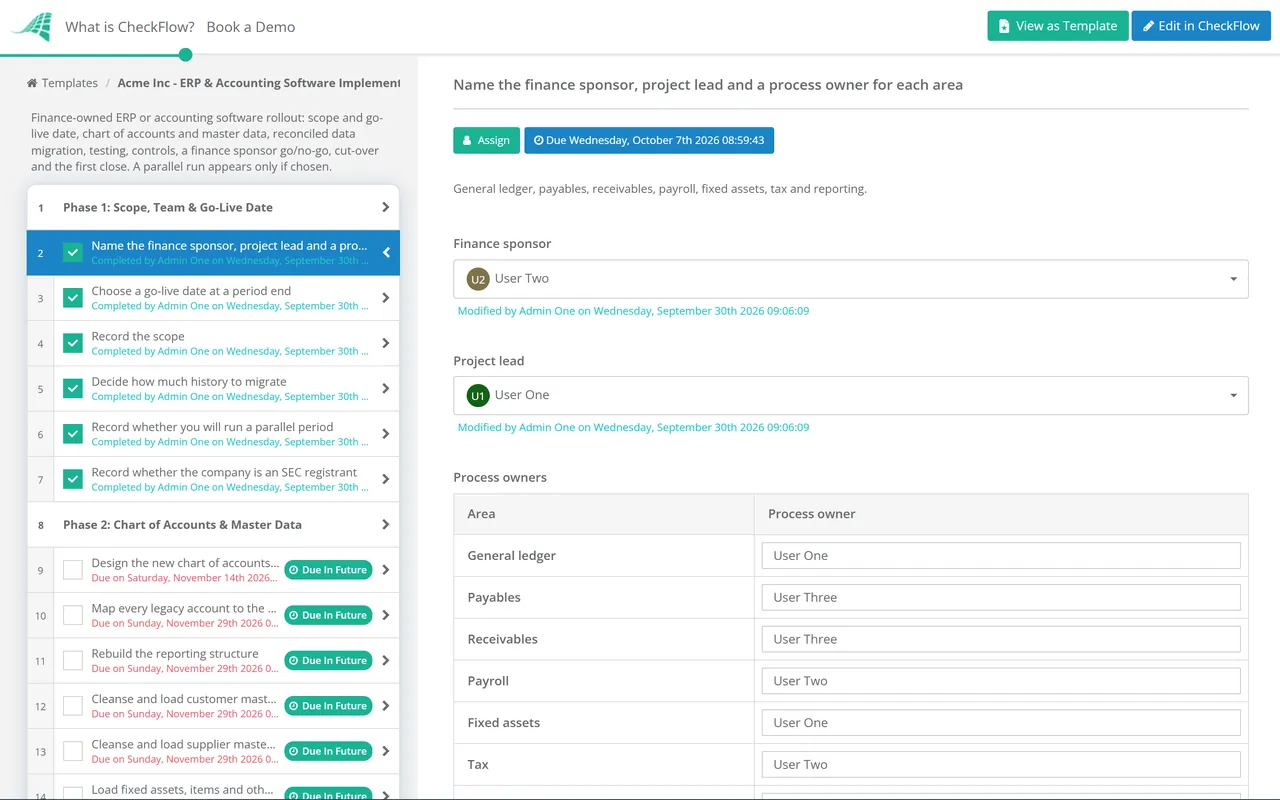
Task: Uncheck 'Record whether you will run a parallel' checkbox
Action: click(73, 434)
